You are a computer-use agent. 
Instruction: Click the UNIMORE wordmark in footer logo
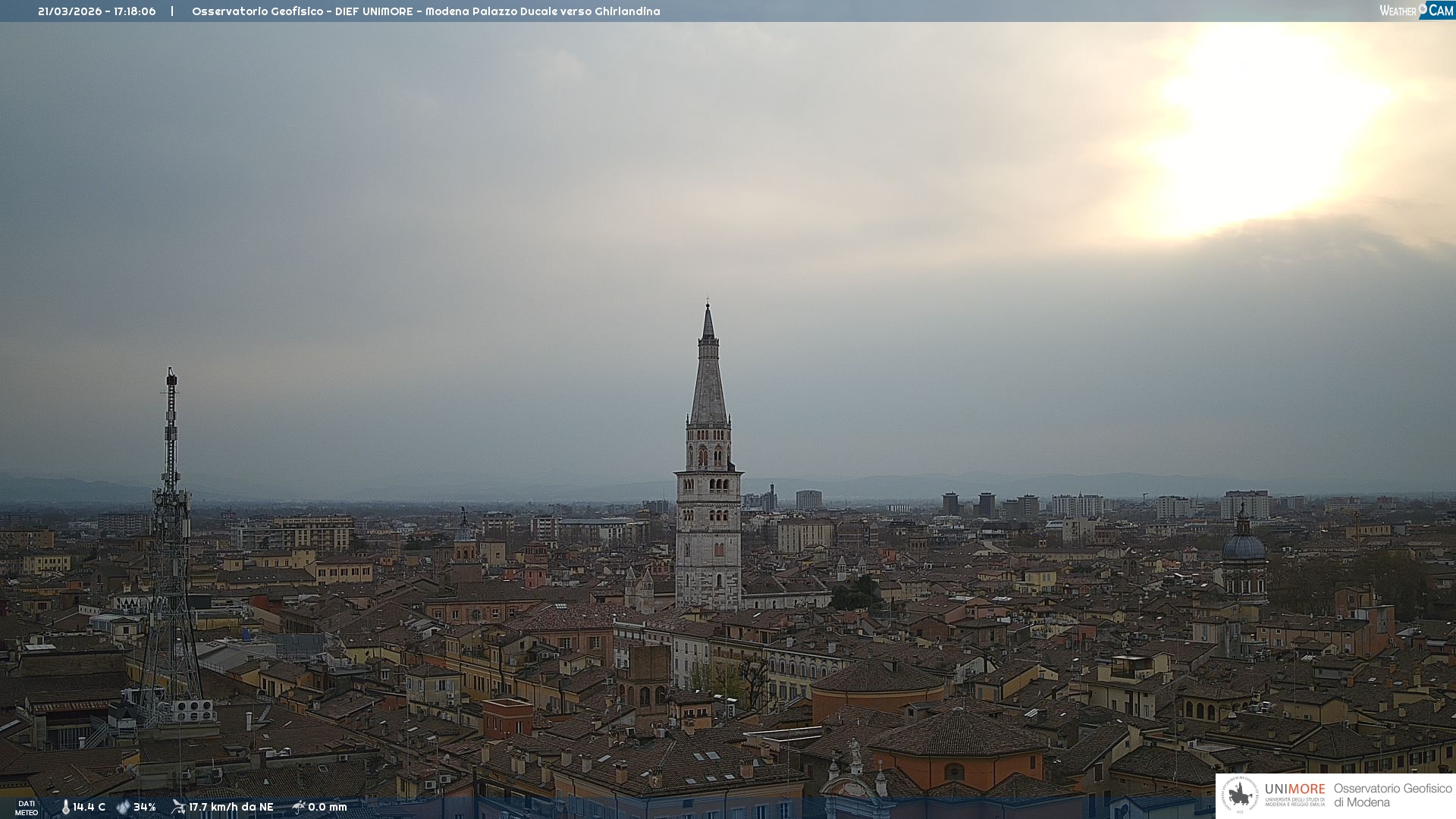pos(1294,789)
